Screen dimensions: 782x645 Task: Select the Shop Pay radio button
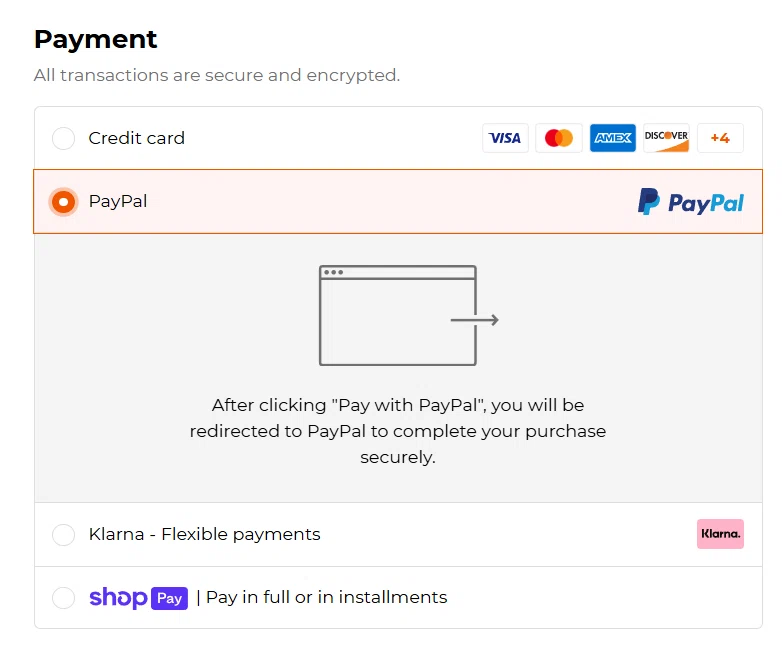(63, 598)
